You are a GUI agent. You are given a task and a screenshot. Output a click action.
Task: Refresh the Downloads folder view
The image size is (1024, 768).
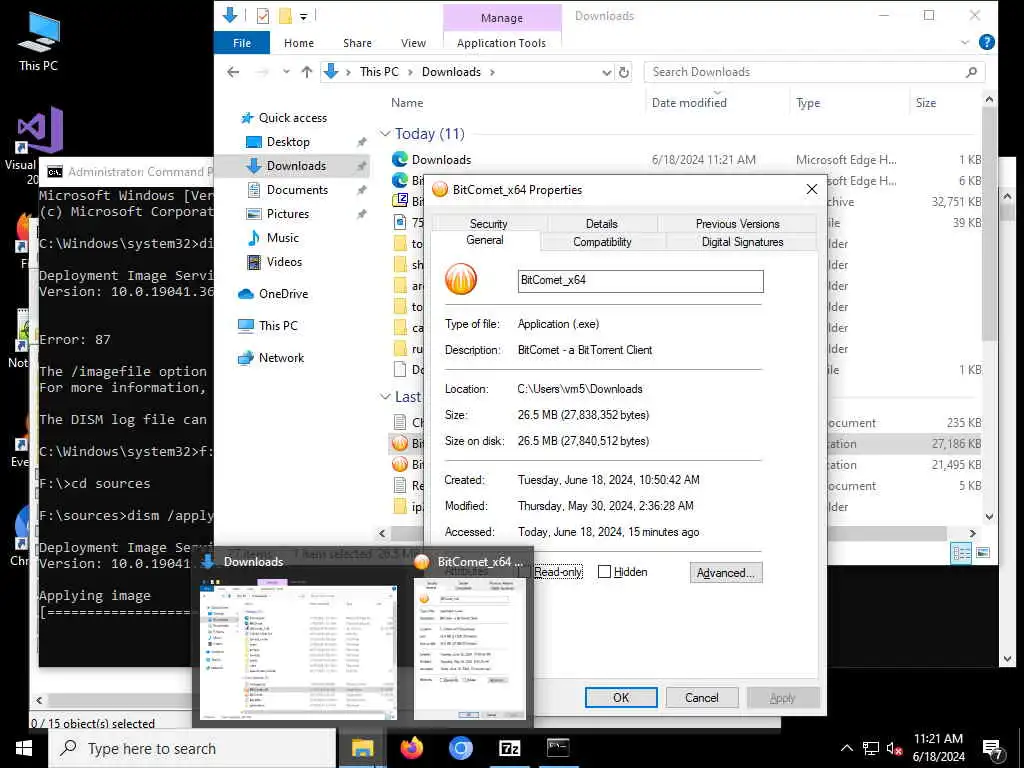pyautogui.click(x=624, y=72)
